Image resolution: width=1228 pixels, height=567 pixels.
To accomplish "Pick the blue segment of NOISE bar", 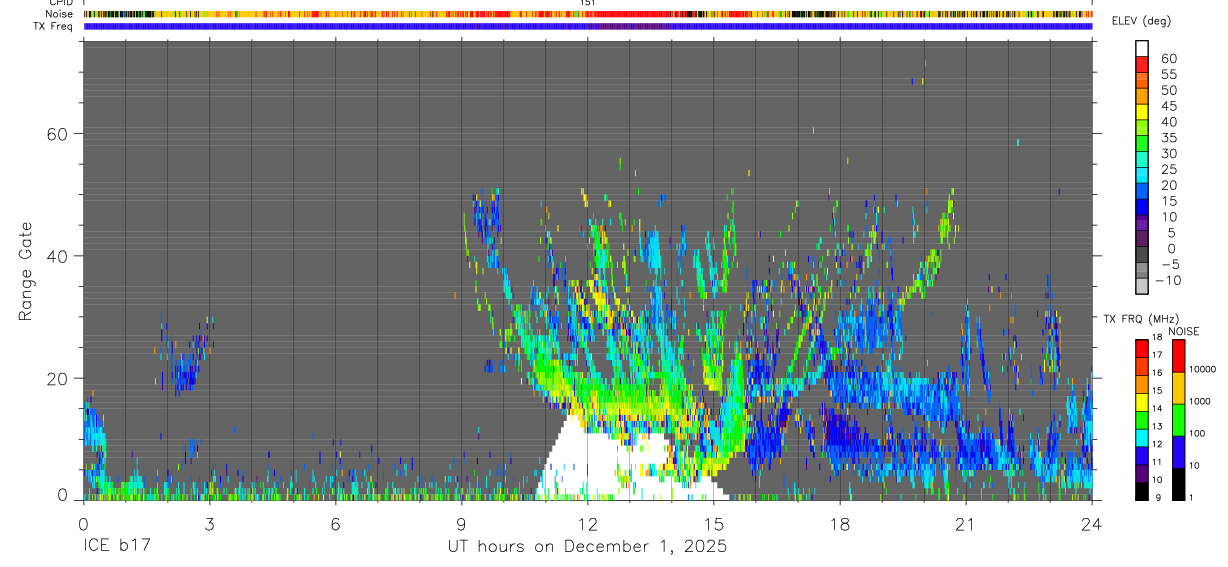I will point(1179,452).
